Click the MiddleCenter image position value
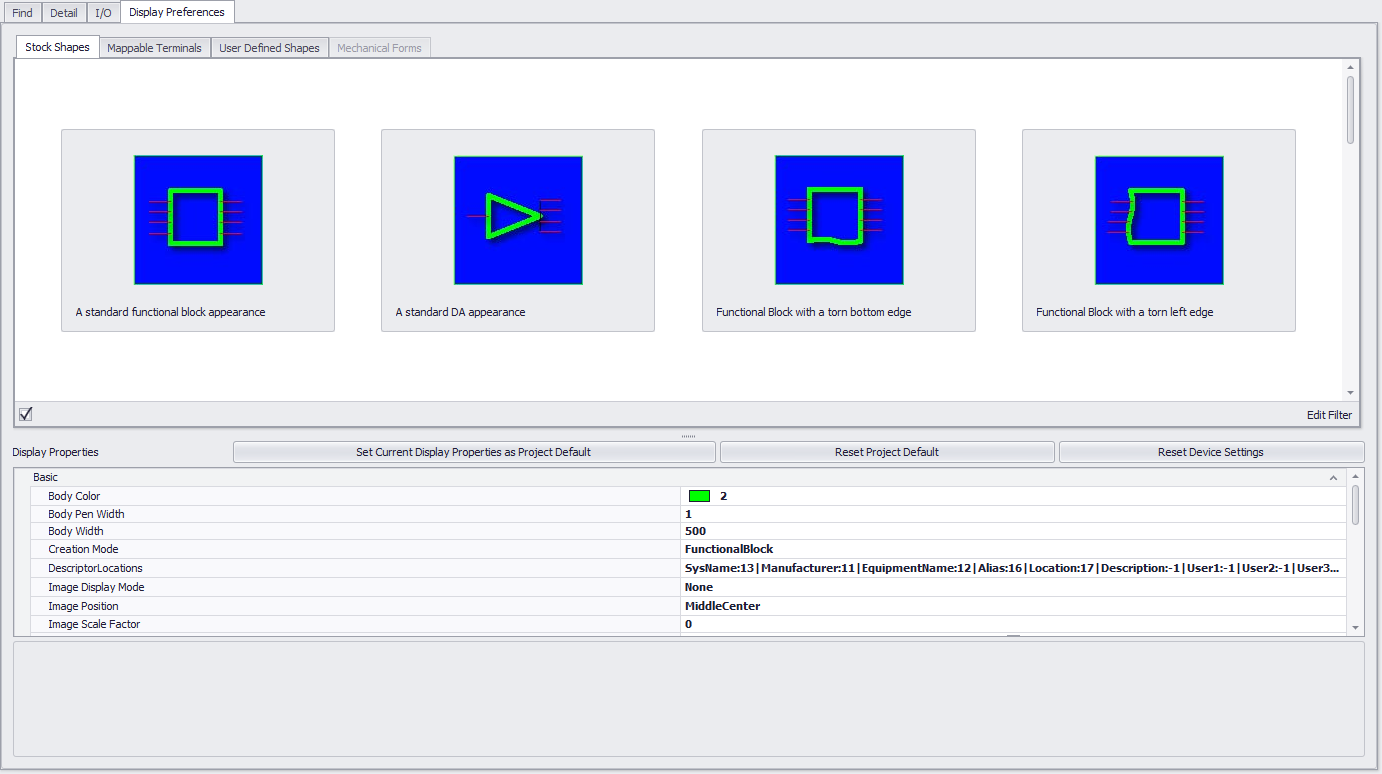 click(723, 606)
